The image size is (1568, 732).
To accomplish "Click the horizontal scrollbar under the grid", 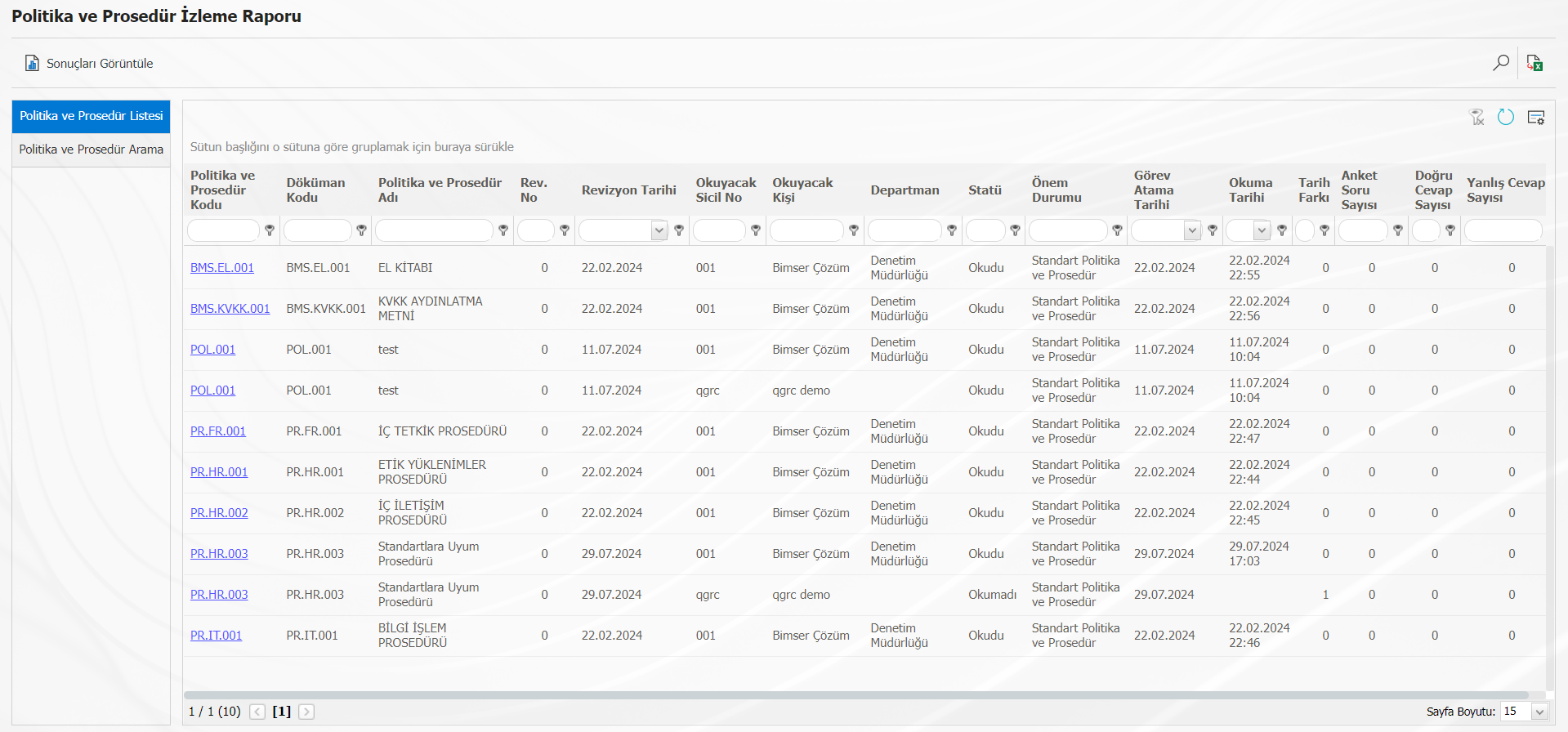I will [x=855, y=695].
